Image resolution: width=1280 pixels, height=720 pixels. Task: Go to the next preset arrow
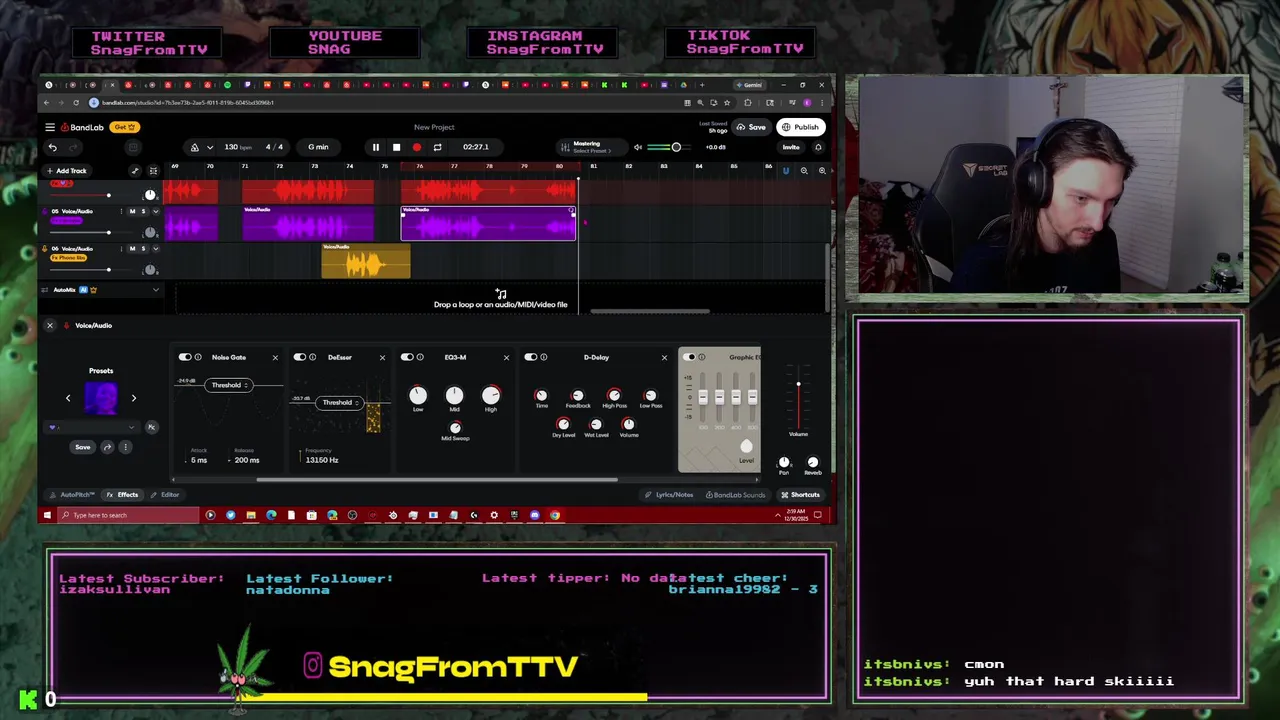click(x=133, y=398)
